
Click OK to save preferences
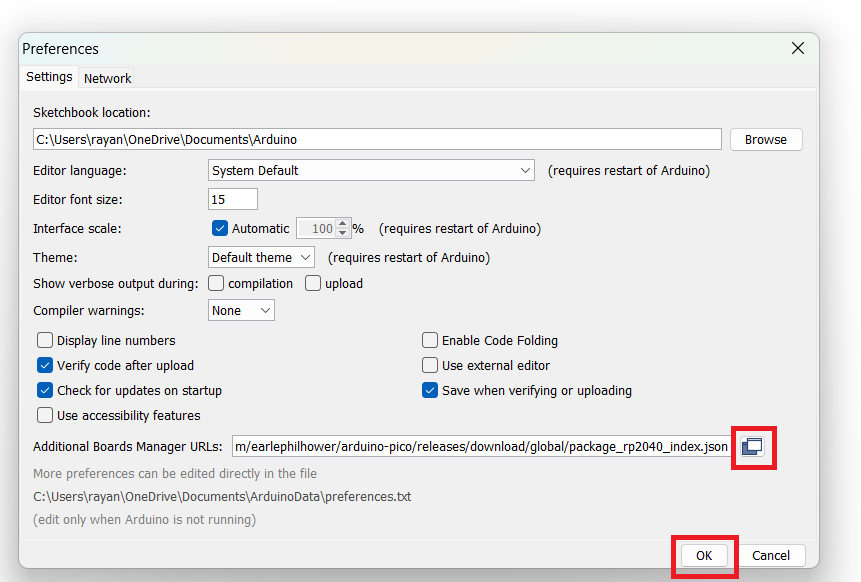pos(704,555)
